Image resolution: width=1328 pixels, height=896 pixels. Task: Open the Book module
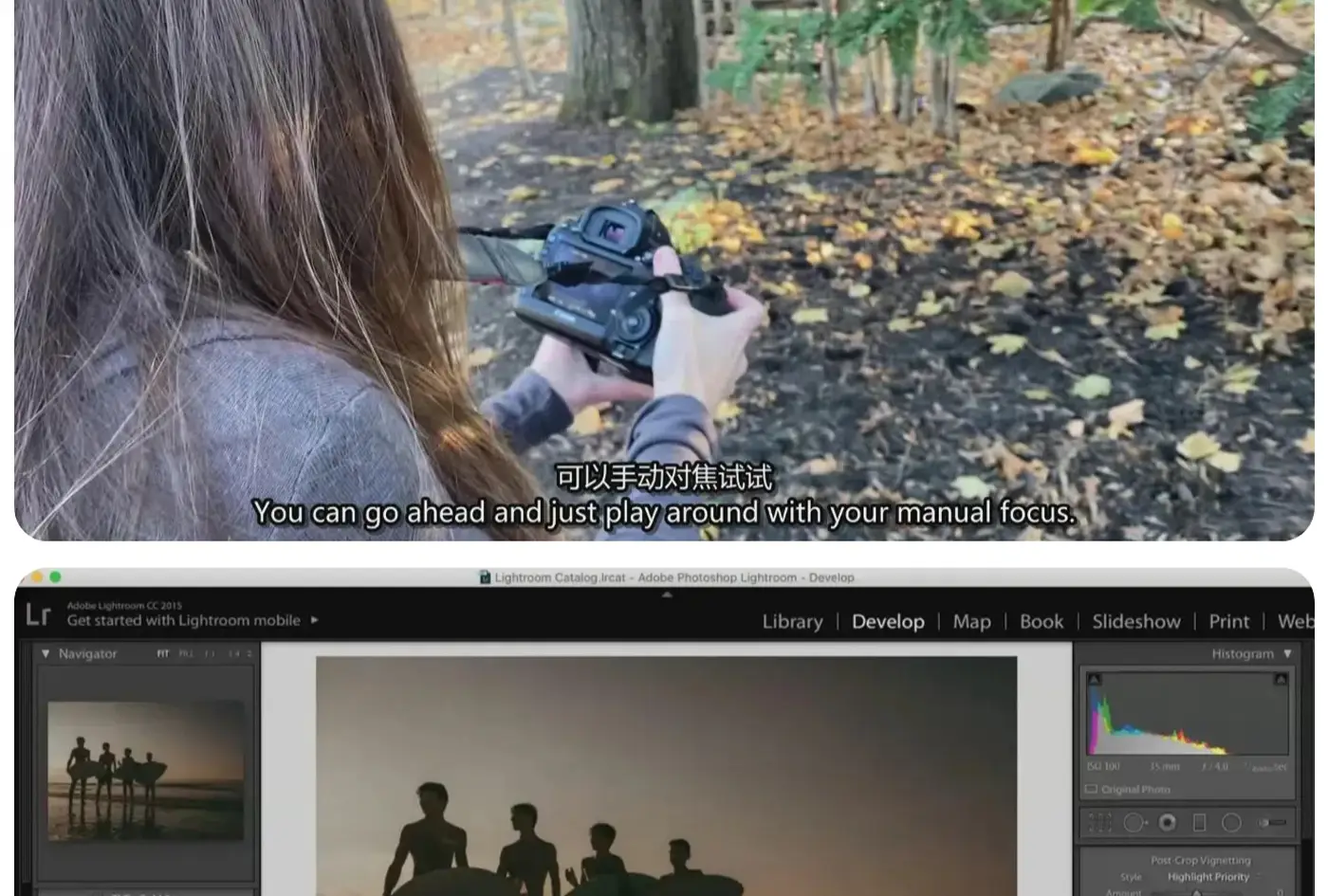click(x=1042, y=622)
